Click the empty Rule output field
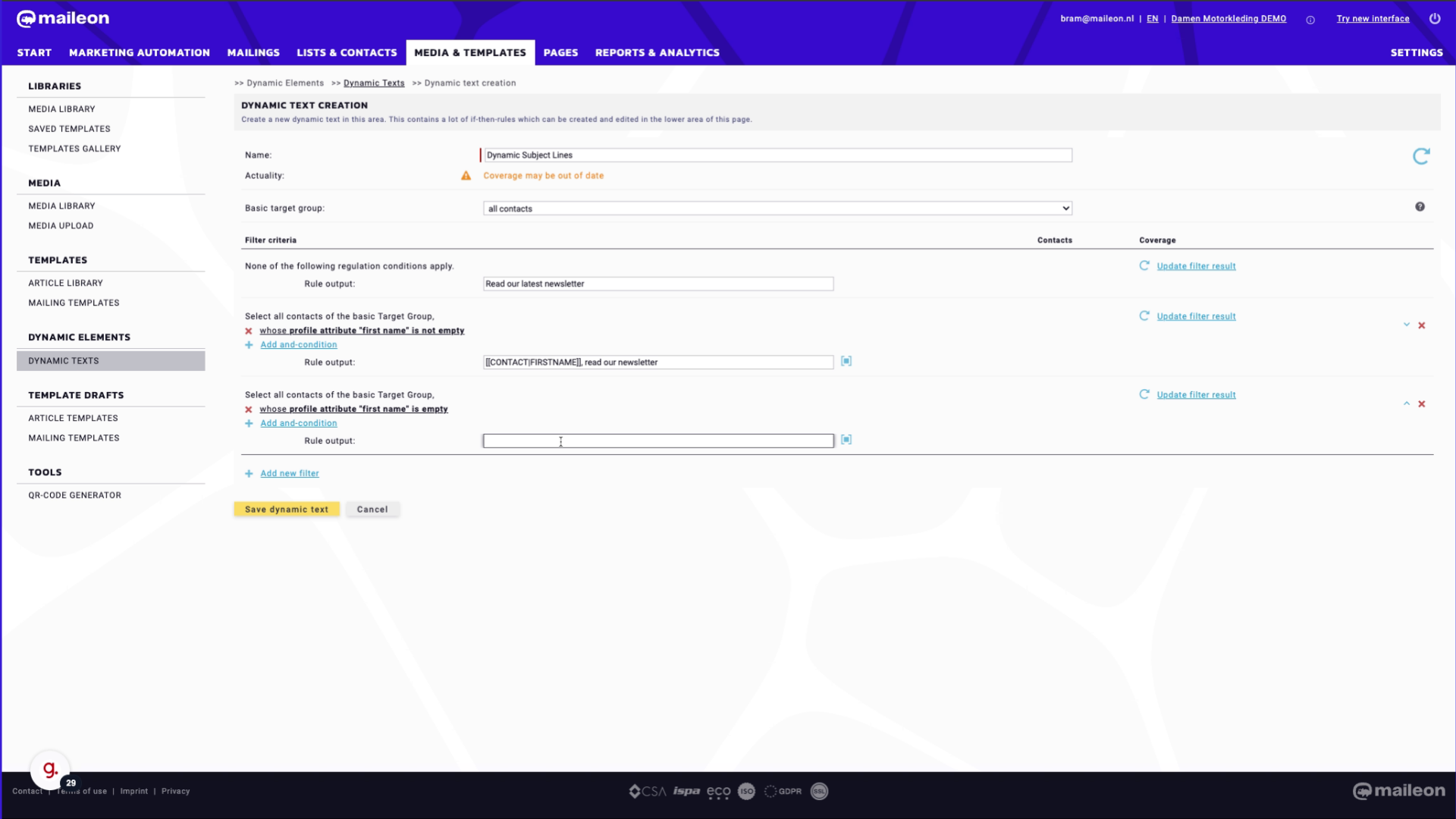 (x=658, y=441)
